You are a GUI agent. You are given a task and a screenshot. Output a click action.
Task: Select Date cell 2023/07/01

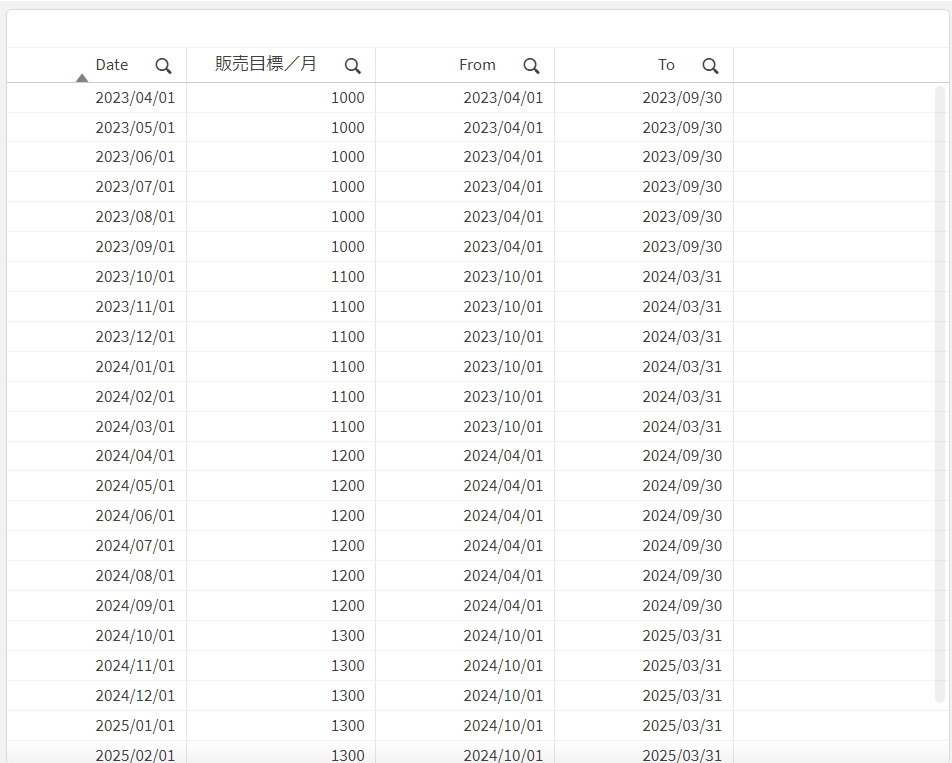pos(135,187)
